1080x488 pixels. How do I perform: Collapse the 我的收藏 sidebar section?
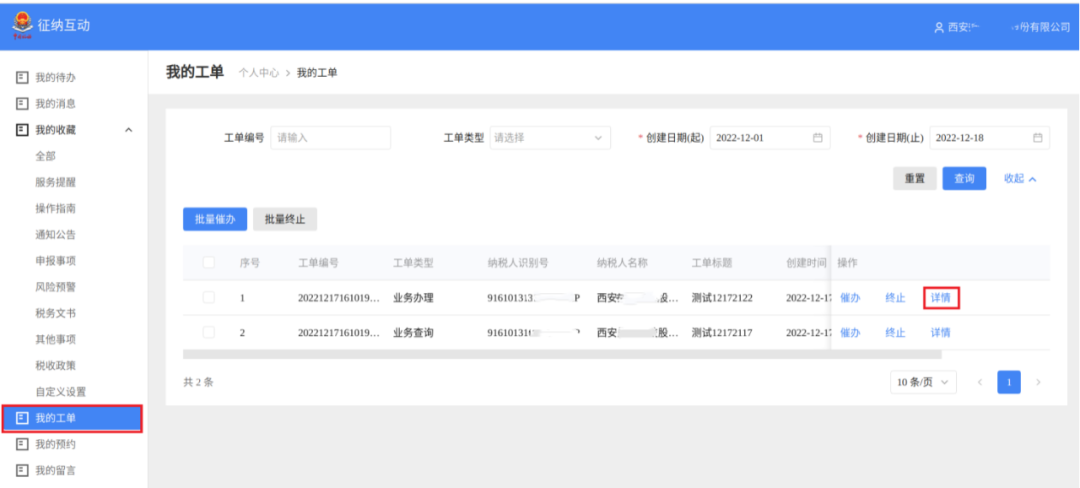click(x=128, y=130)
